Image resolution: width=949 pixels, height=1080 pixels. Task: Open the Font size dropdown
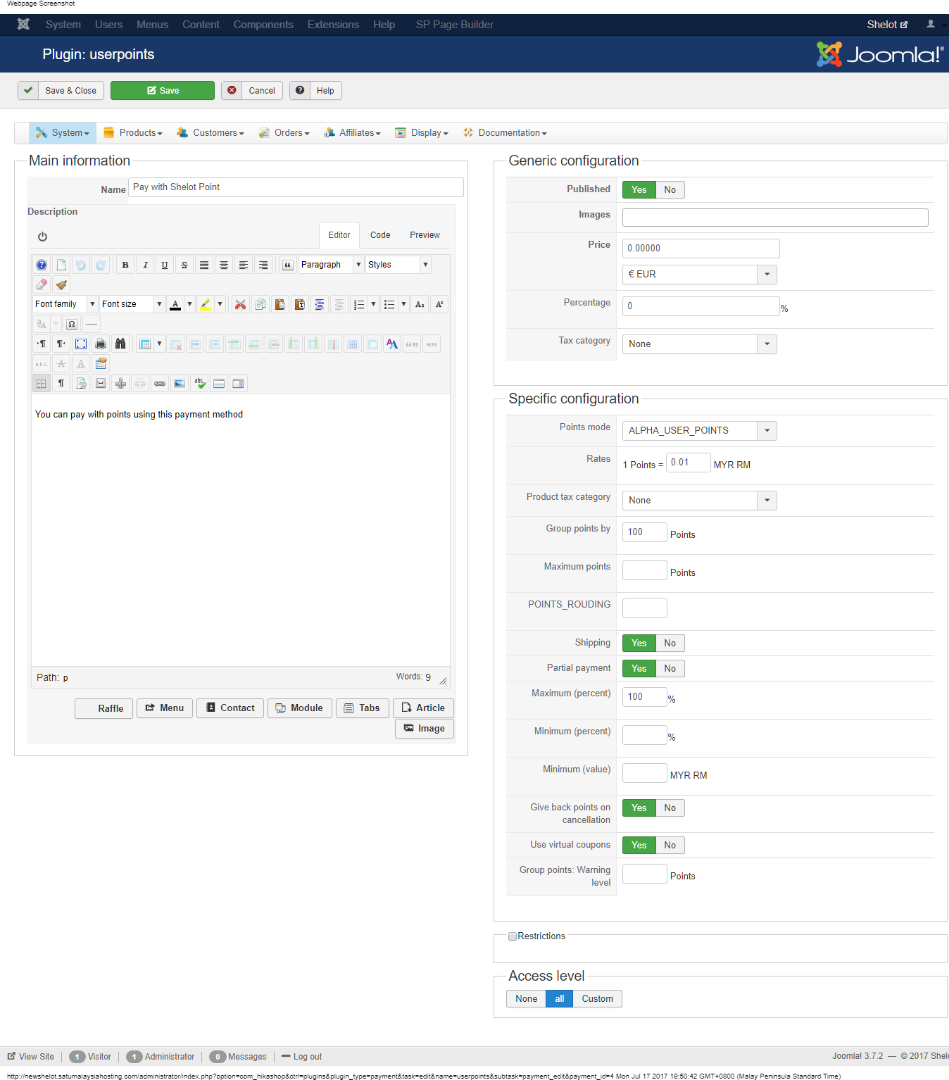[132, 304]
